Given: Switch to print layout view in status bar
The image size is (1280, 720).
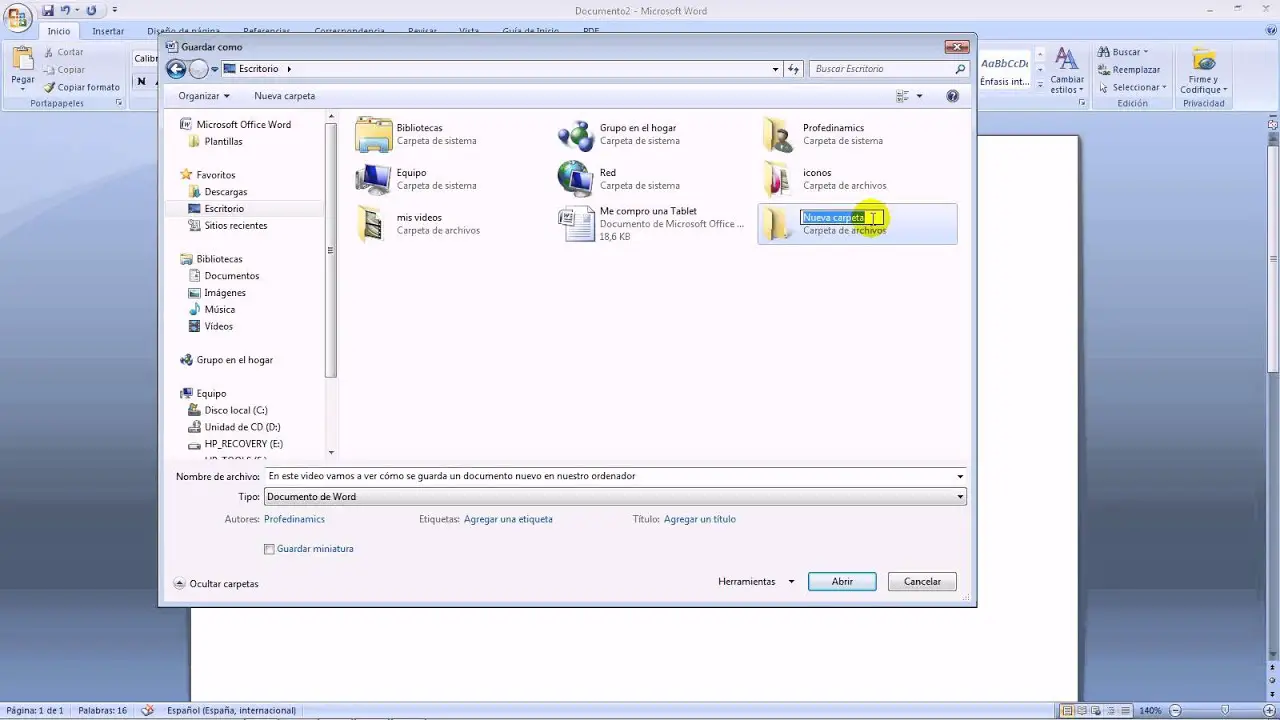Looking at the screenshot, I should [1067, 710].
